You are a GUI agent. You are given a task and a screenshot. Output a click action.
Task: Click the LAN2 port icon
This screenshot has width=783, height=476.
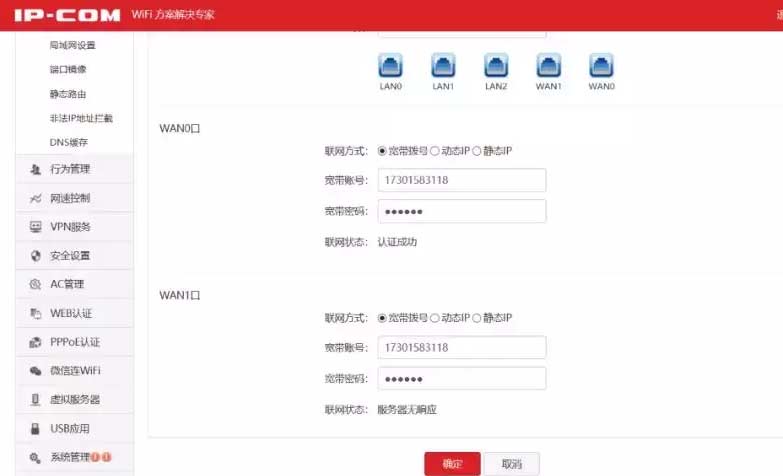pyautogui.click(x=496, y=65)
